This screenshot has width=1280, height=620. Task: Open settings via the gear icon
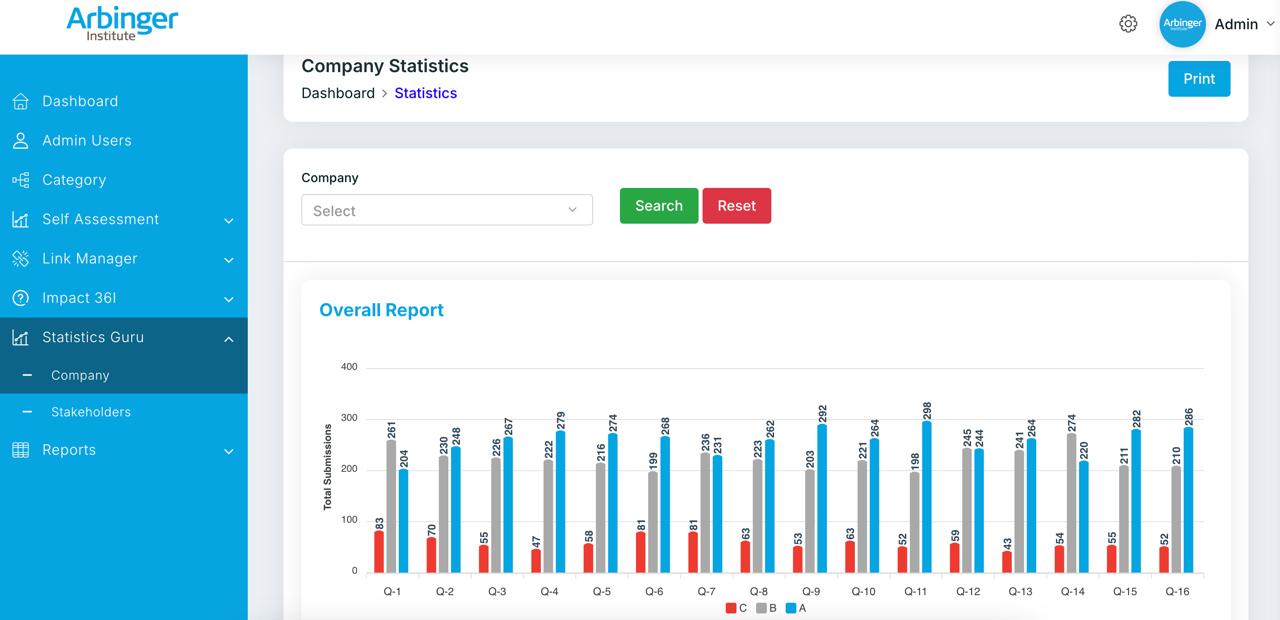point(1128,24)
